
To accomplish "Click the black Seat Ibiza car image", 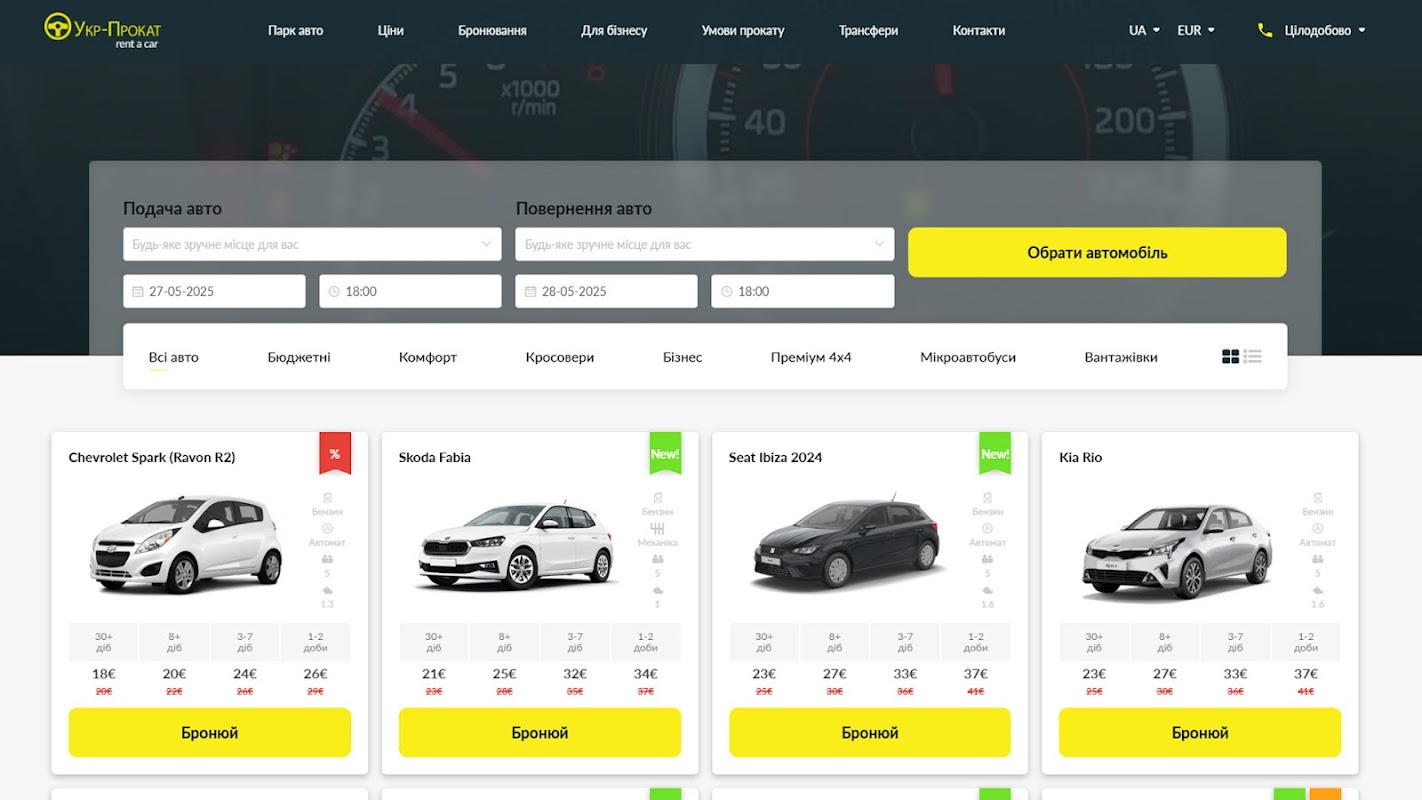I will 848,545.
